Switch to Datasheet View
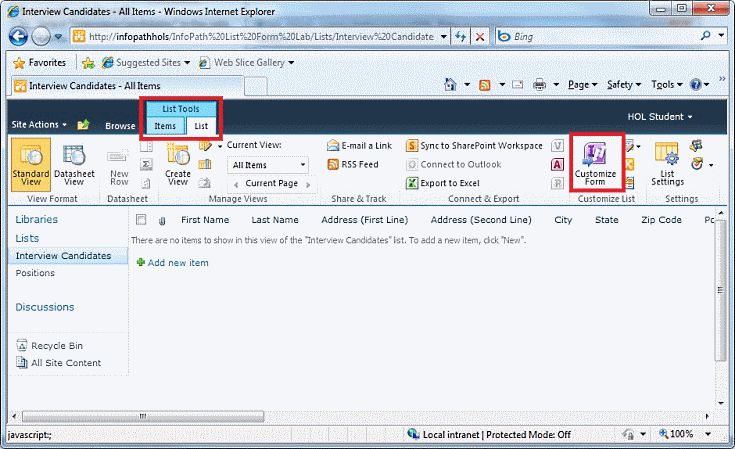The height and width of the screenshot is (449, 735). (74, 164)
